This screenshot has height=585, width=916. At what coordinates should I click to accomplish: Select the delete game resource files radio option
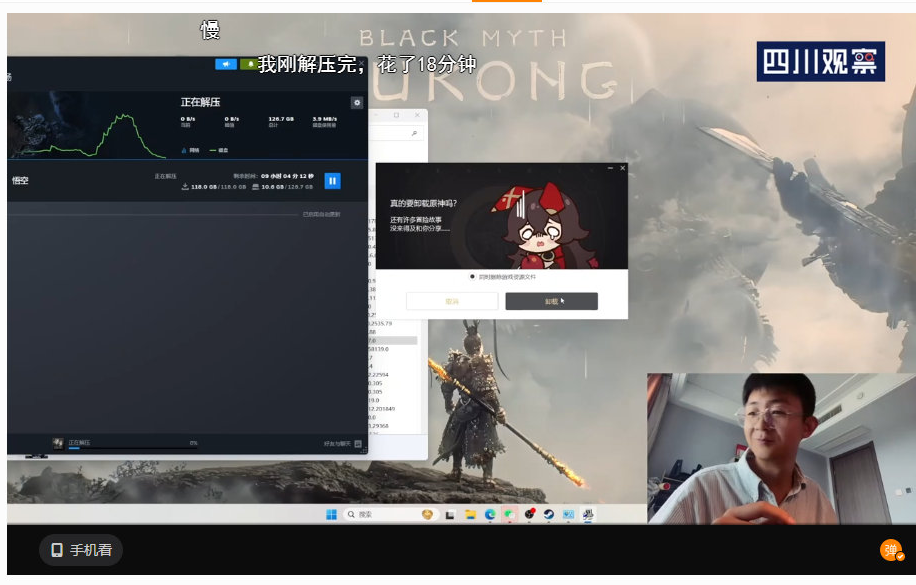pyautogui.click(x=472, y=276)
